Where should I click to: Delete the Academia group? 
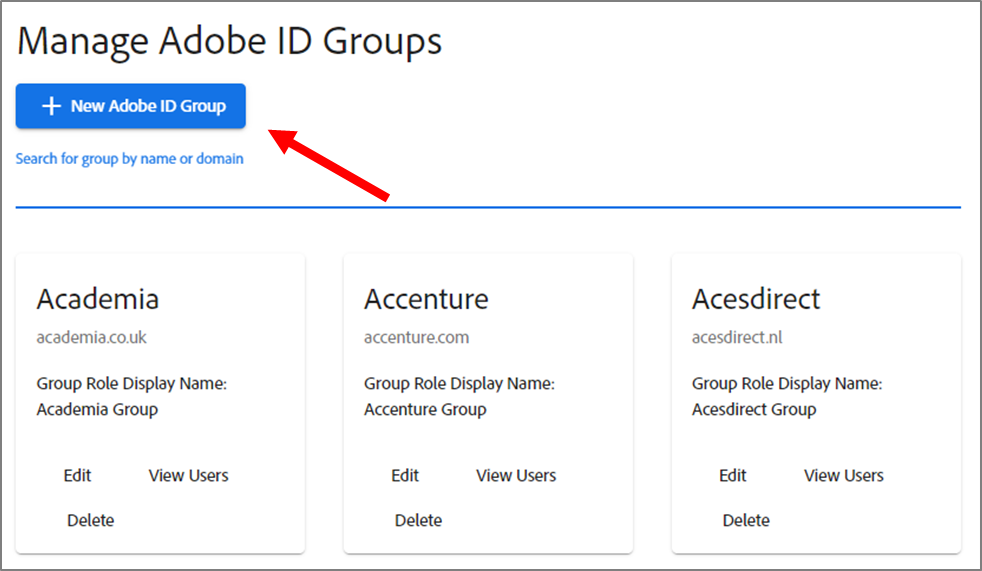(91, 520)
